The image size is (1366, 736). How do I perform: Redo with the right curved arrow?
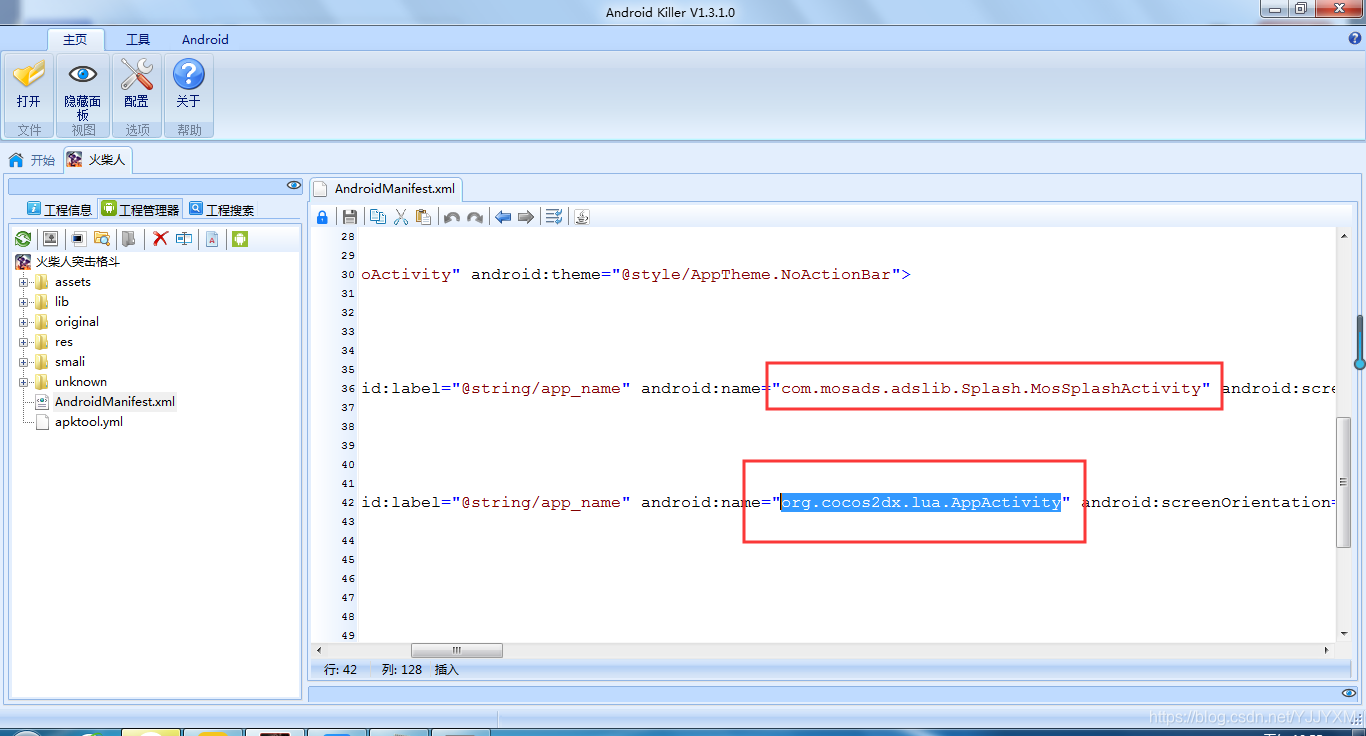tap(475, 217)
